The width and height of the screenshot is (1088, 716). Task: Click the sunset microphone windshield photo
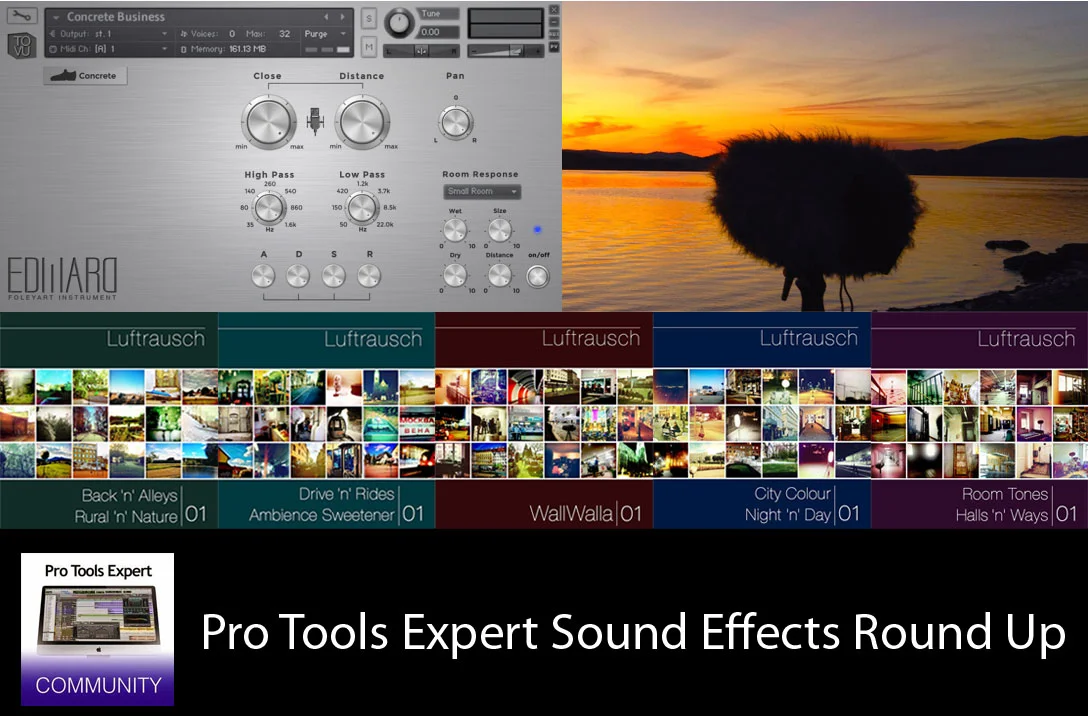pos(825,155)
